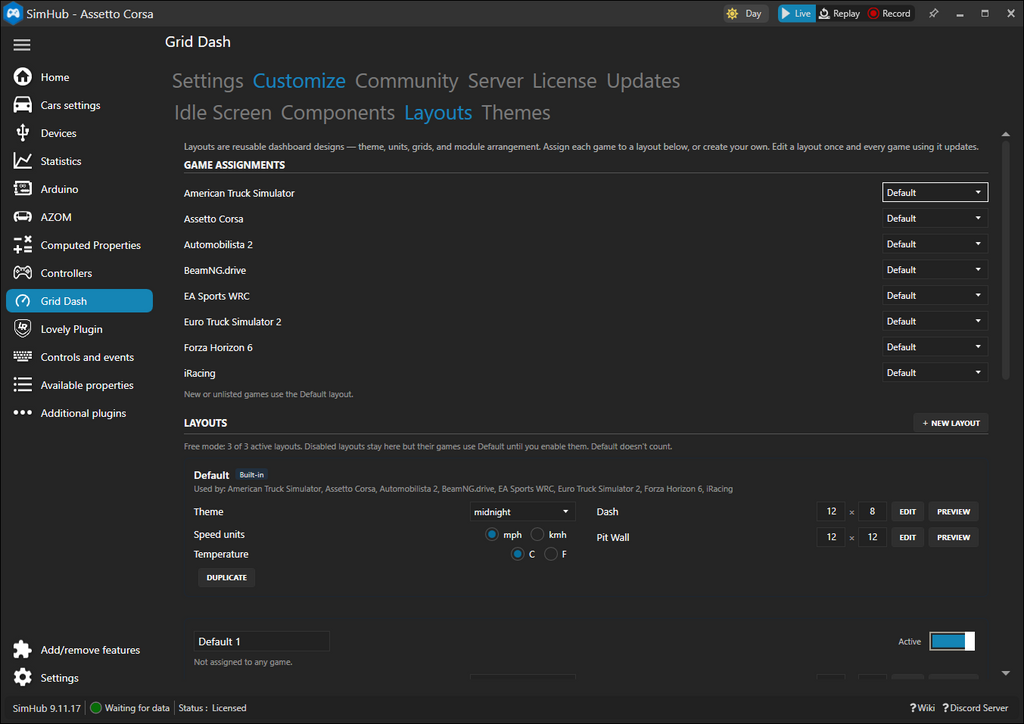Switch to the Community tab

(406, 81)
